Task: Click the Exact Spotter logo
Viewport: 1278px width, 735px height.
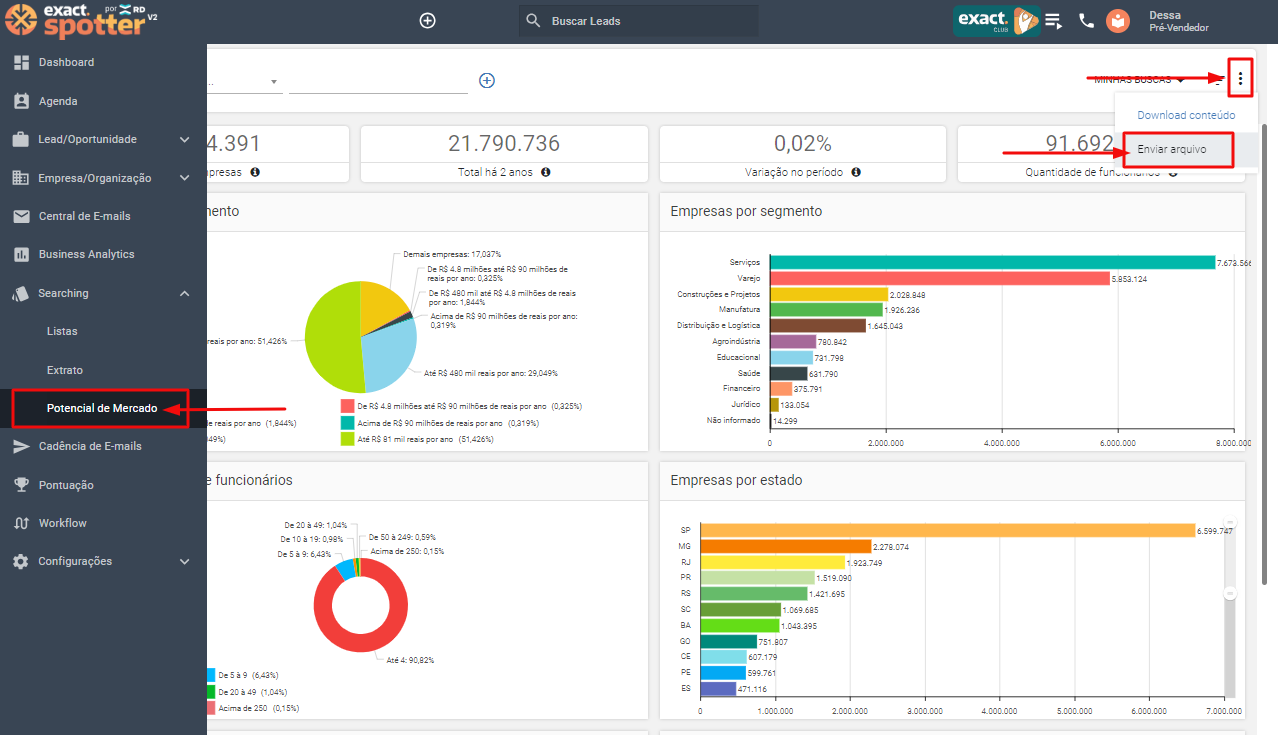Action: pyautogui.click(x=83, y=20)
